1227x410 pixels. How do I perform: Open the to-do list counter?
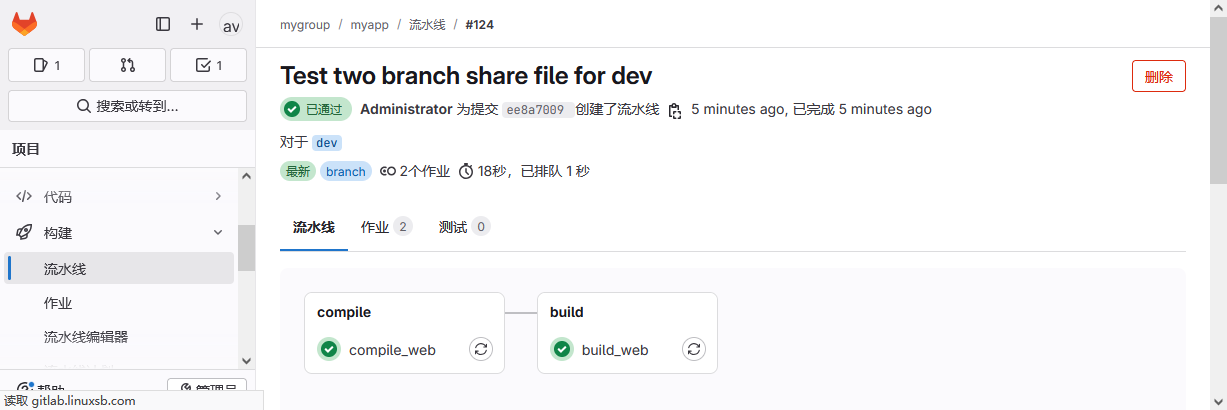(x=208, y=65)
